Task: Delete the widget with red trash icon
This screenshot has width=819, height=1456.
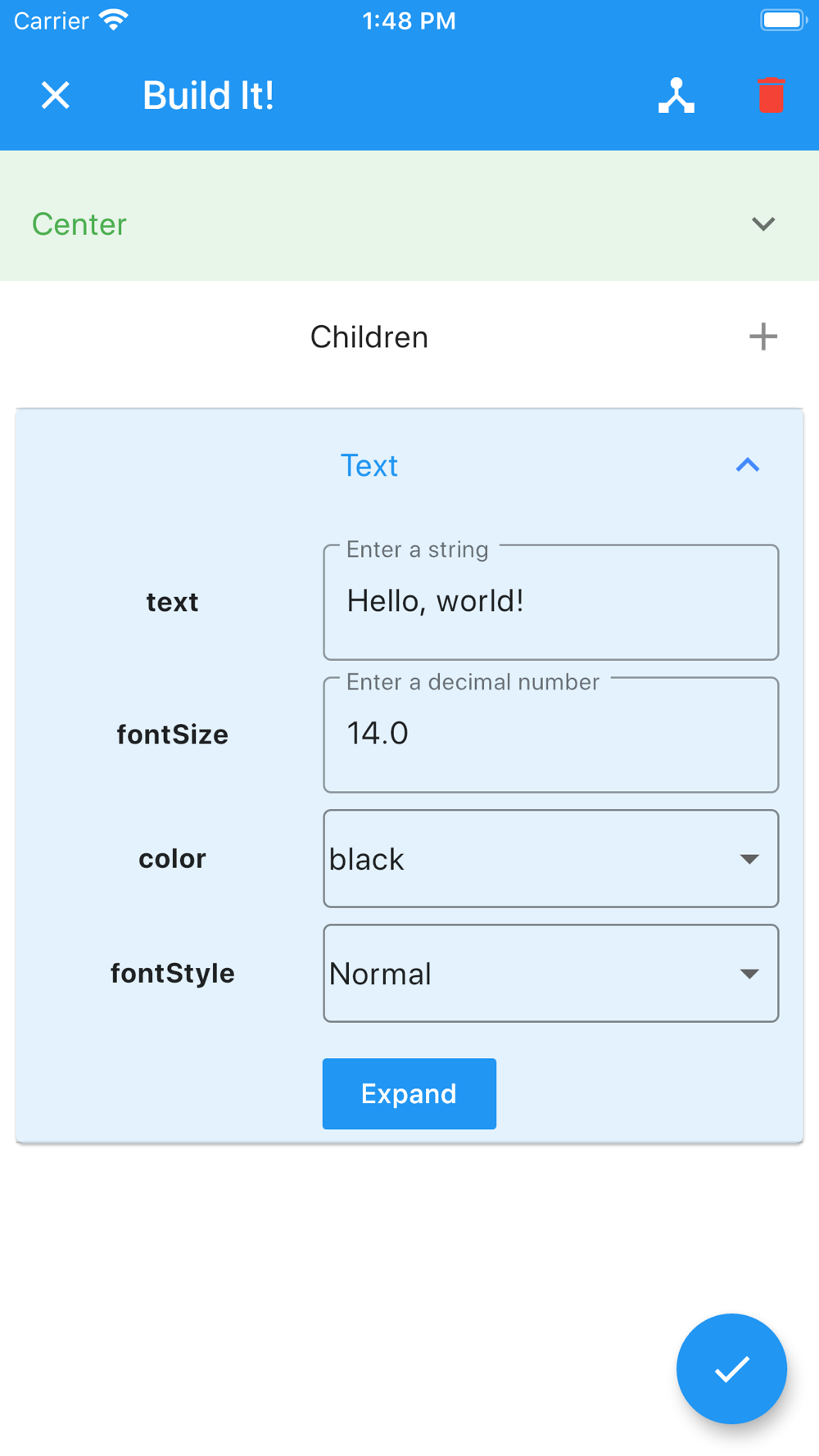Action: [x=771, y=95]
